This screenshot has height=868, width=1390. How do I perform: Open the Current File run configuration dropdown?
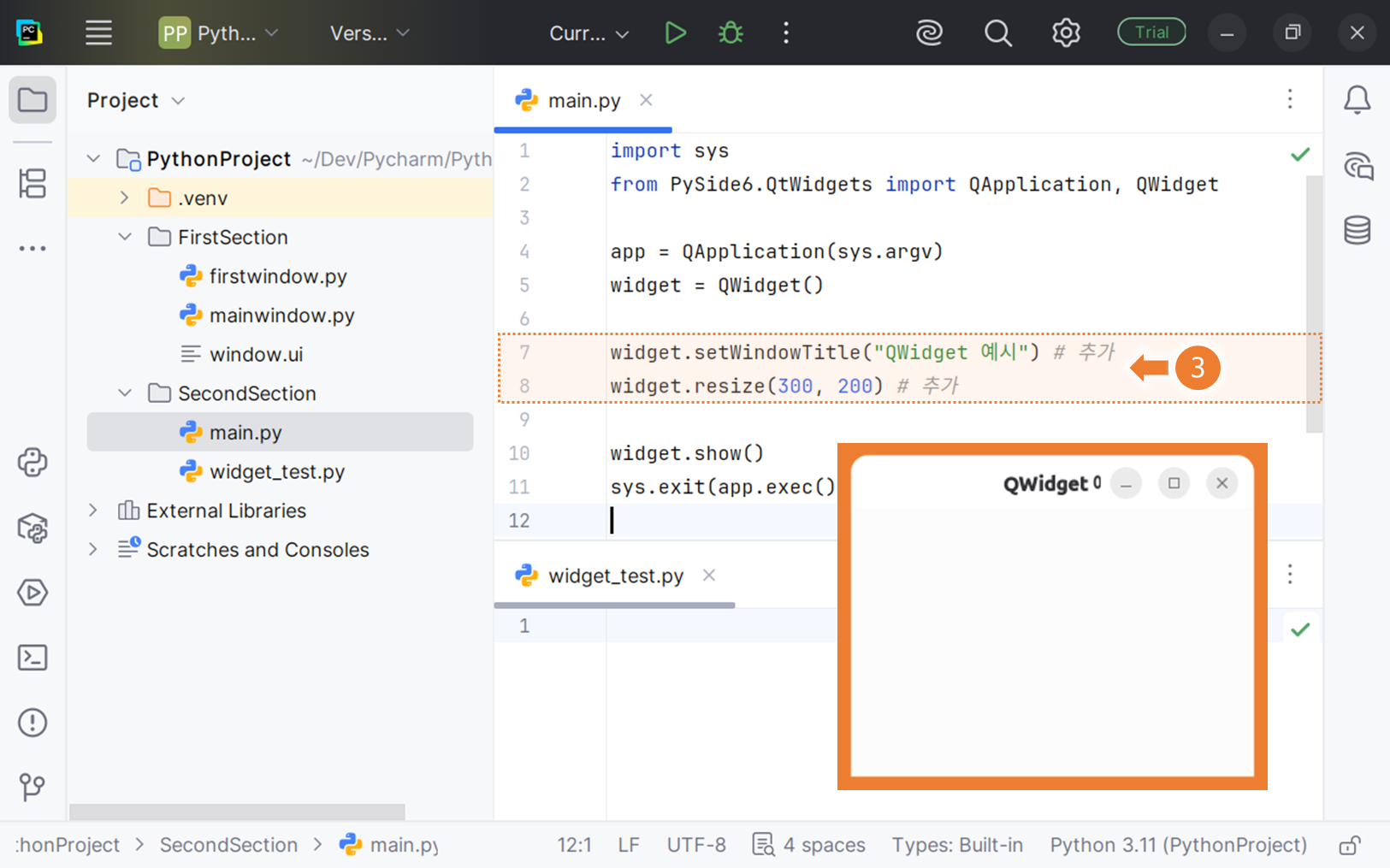pos(589,33)
